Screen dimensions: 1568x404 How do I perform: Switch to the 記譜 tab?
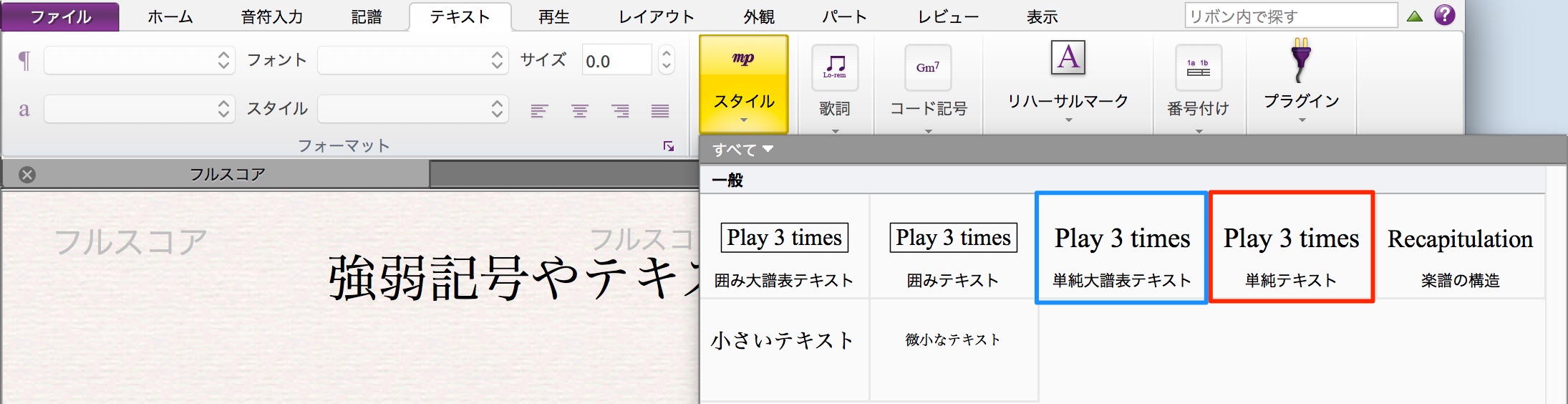(367, 17)
